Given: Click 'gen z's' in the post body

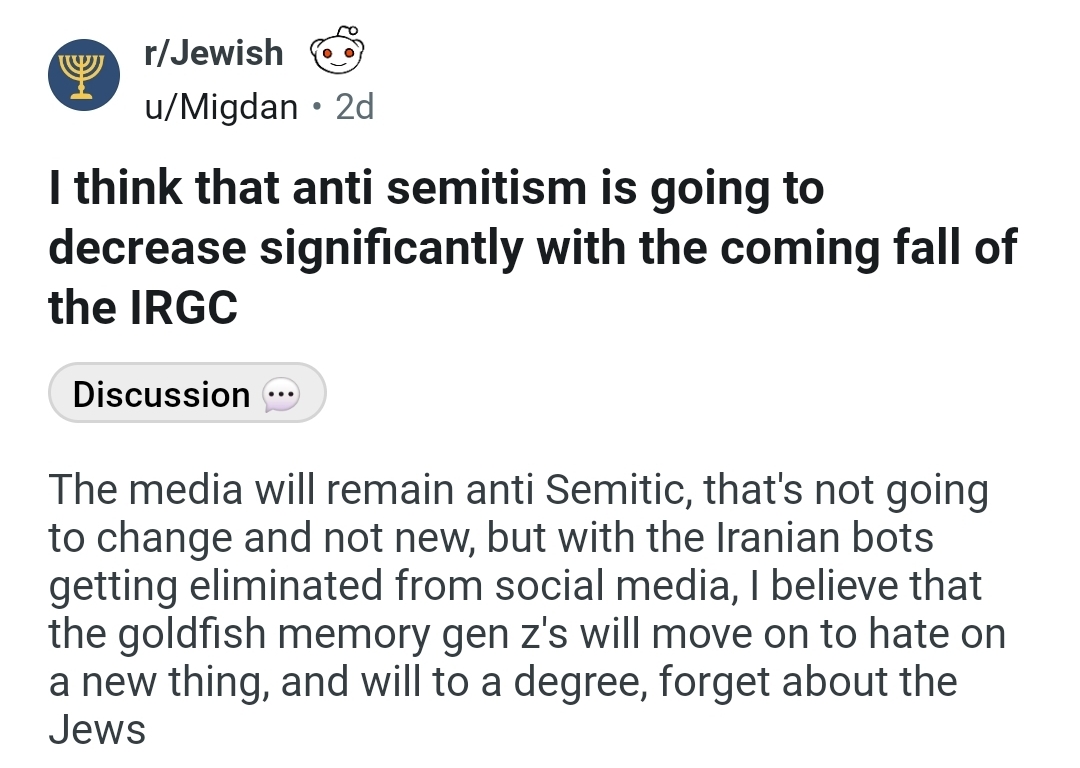Looking at the screenshot, I should tap(504, 635).
